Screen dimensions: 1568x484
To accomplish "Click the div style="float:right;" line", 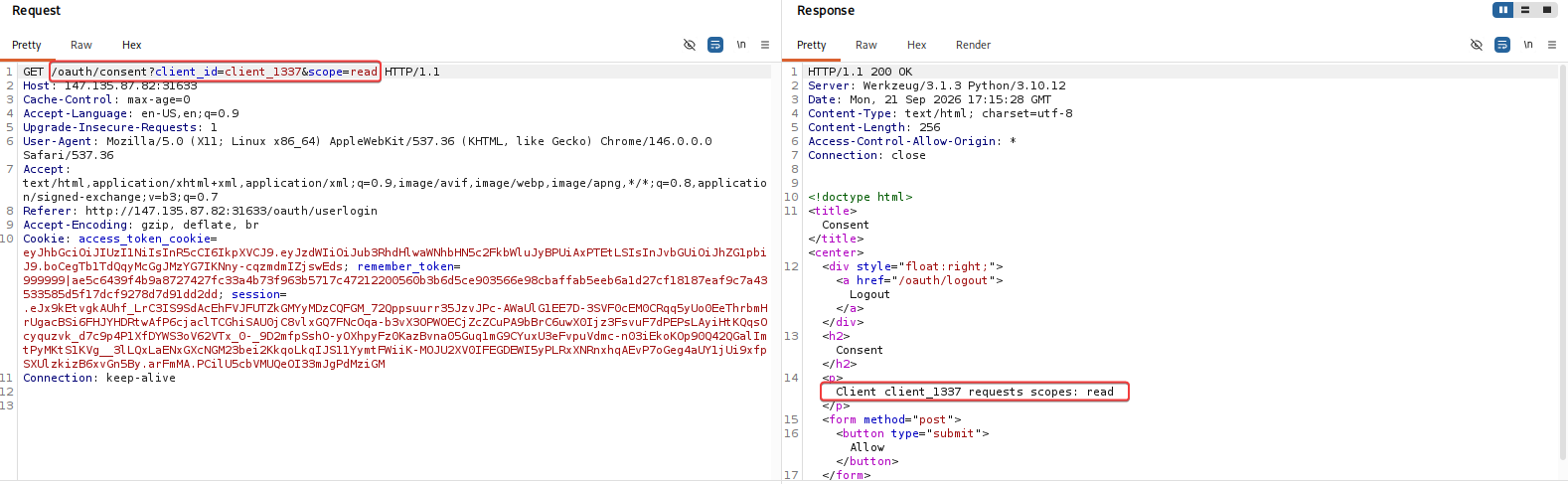I will click(x=913, y=266).
